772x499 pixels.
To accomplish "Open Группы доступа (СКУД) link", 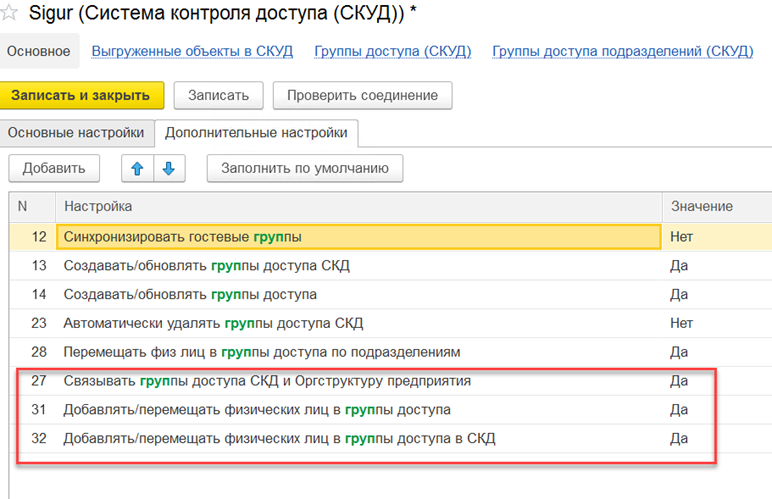I will 392,51.
